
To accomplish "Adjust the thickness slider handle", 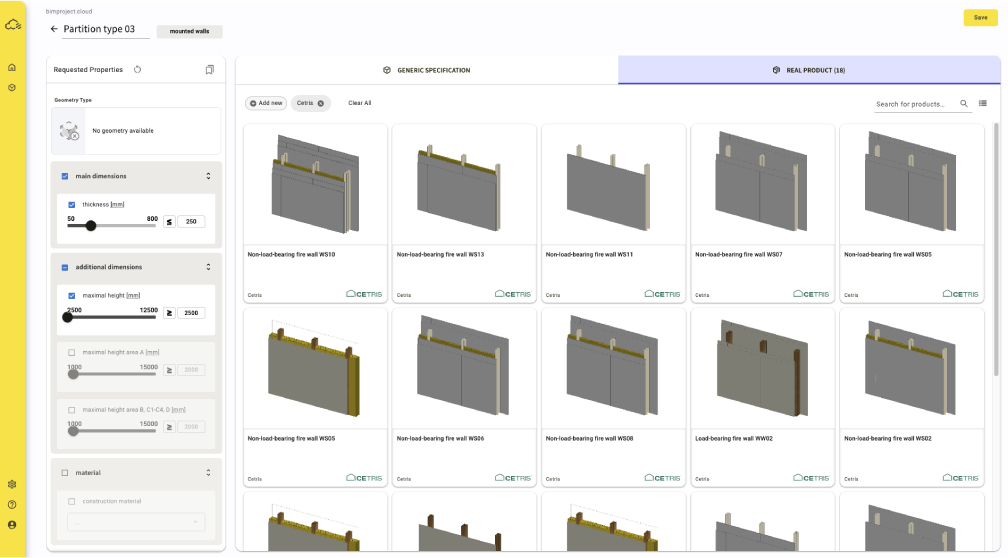I will point(91,226).
